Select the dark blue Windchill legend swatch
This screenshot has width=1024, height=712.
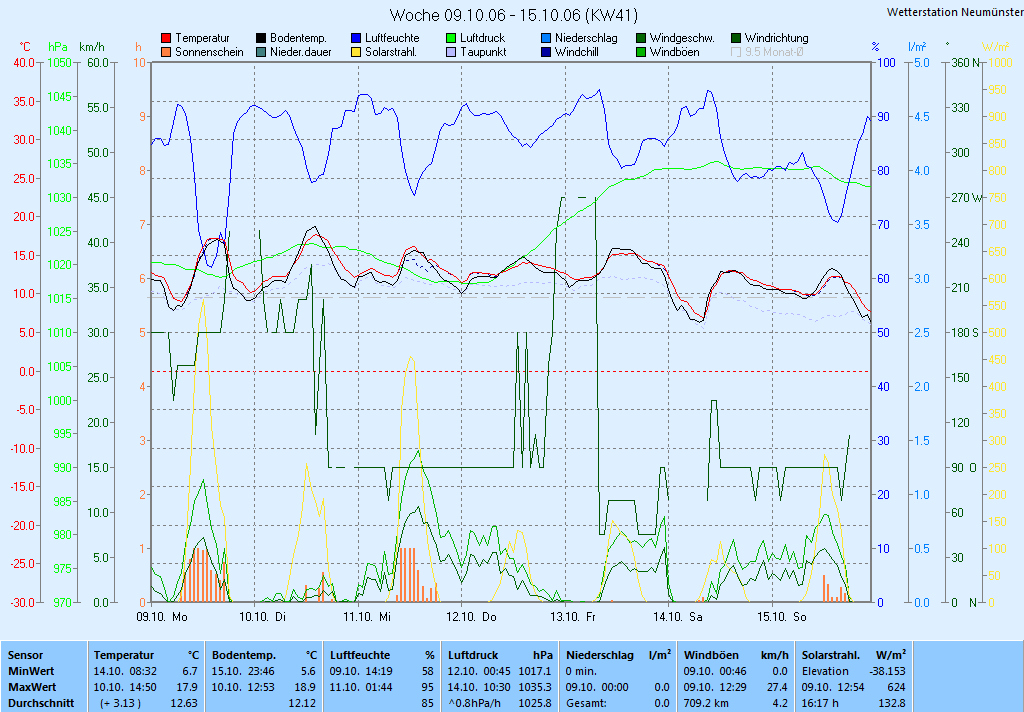pyautogui.click(x=546, y=52)
